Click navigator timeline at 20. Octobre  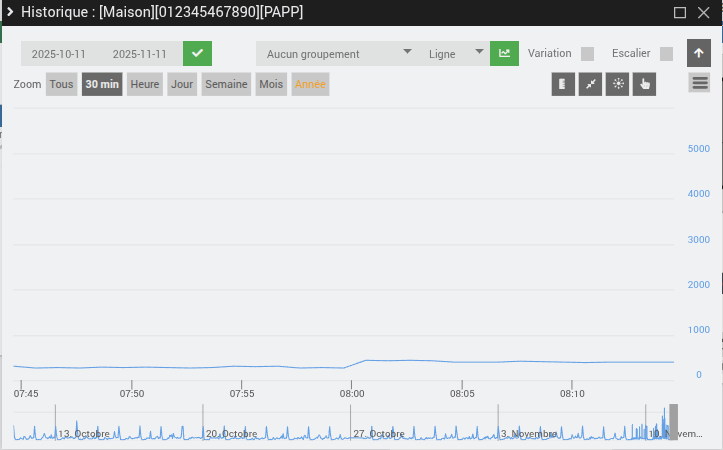(231, 434)
